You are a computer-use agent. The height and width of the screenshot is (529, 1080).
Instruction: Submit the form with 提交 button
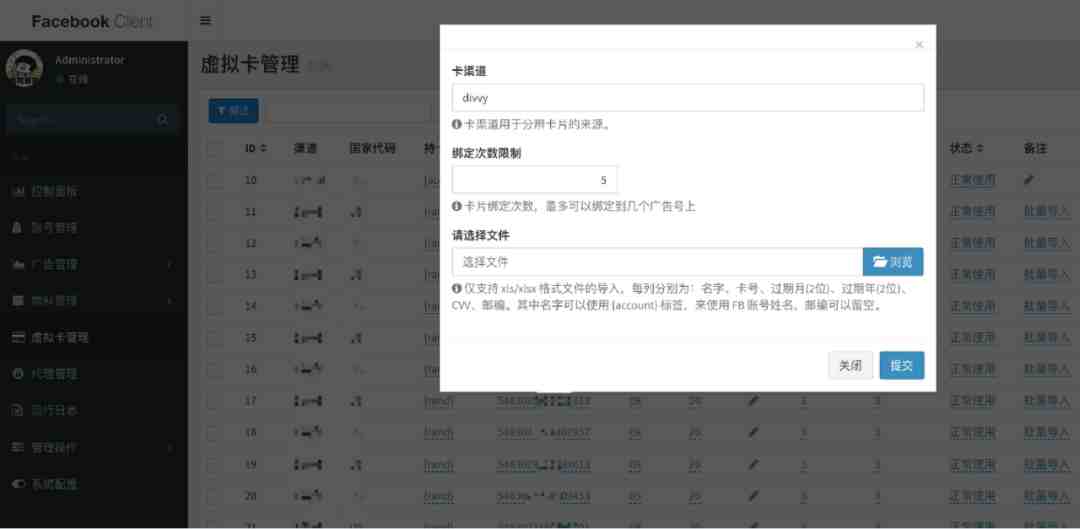point(902,366)
